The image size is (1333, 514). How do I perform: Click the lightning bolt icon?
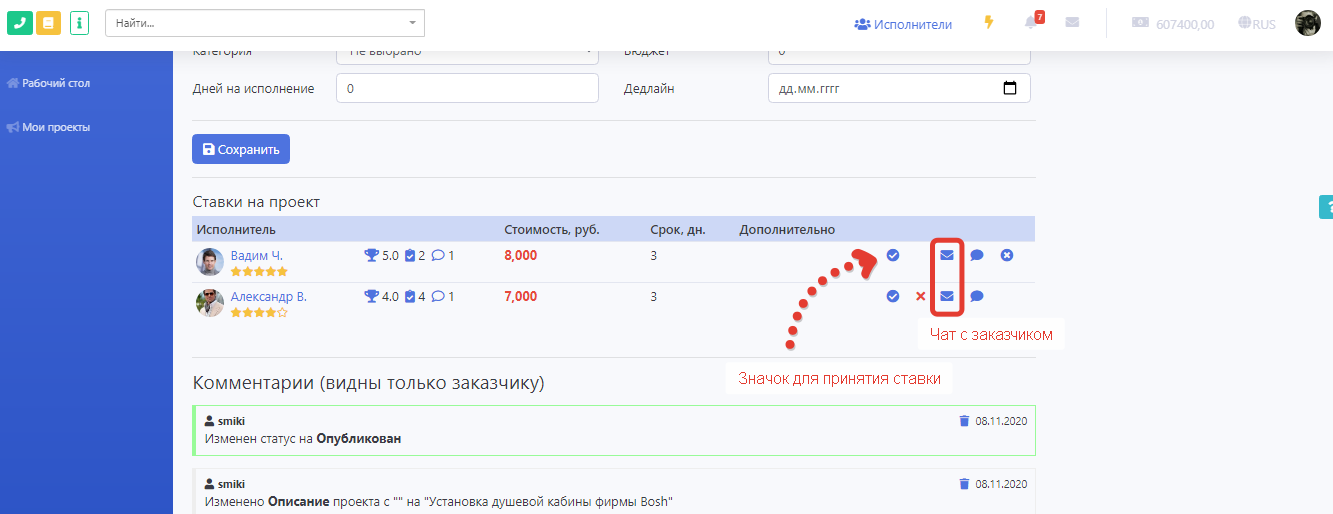pyautogui.click(x=989, y=23)
